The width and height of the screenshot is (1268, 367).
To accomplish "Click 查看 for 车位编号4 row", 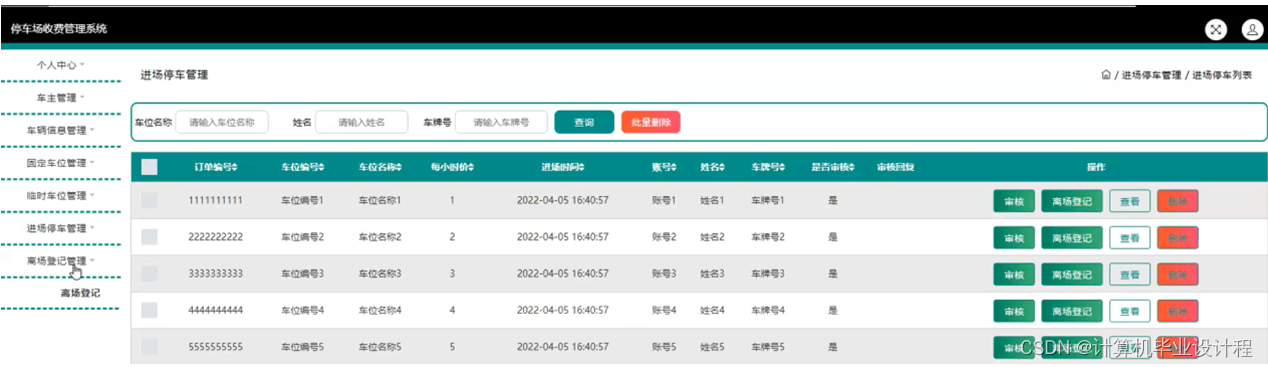I will 1130,311.
